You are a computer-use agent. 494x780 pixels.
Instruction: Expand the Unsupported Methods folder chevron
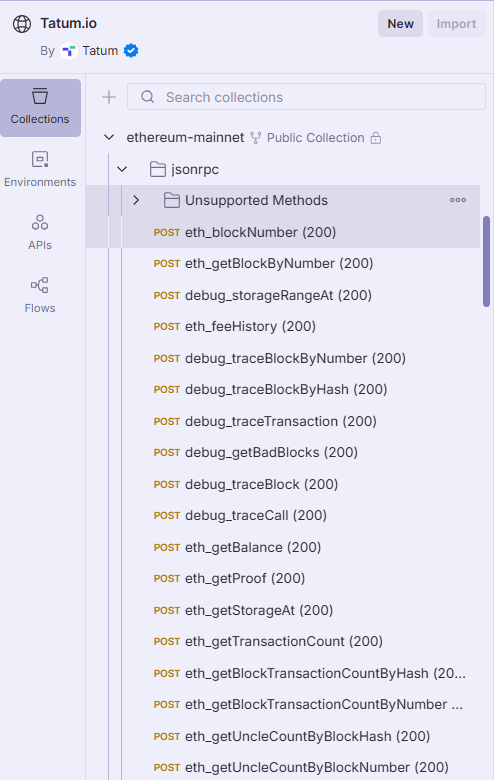click(x=136, y=200)
